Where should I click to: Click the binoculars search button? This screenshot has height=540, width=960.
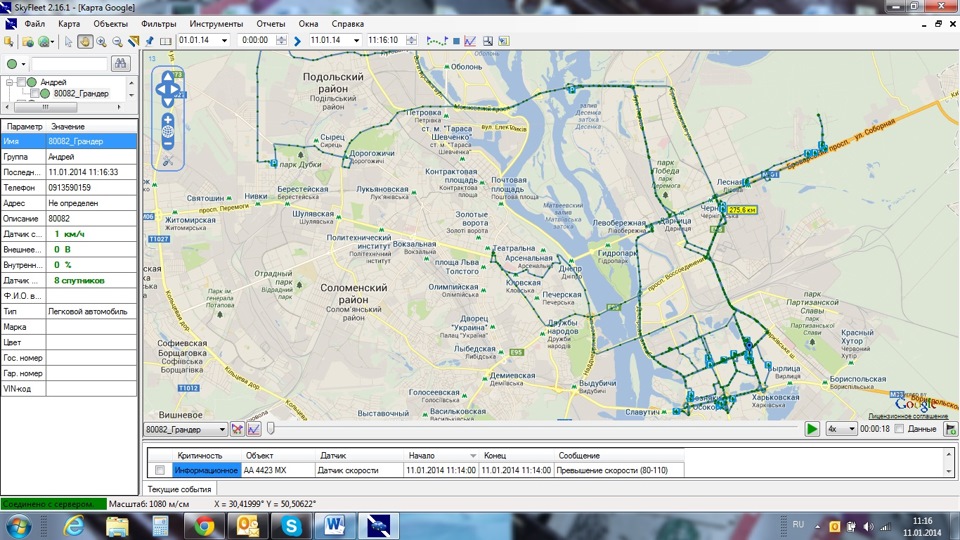pyautogui.click(x=120, y=63)
